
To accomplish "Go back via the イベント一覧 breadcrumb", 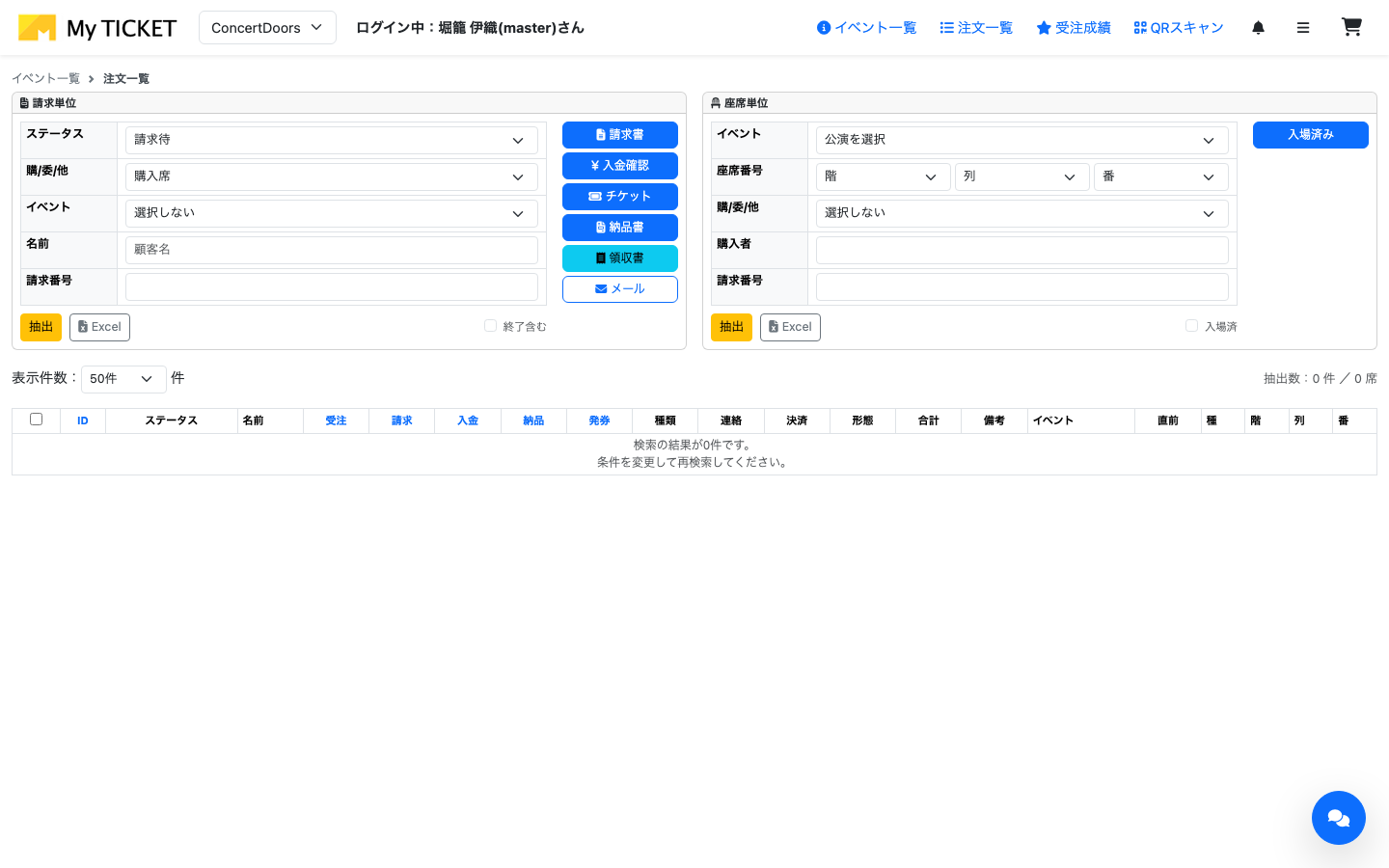I will coord(45,78).
